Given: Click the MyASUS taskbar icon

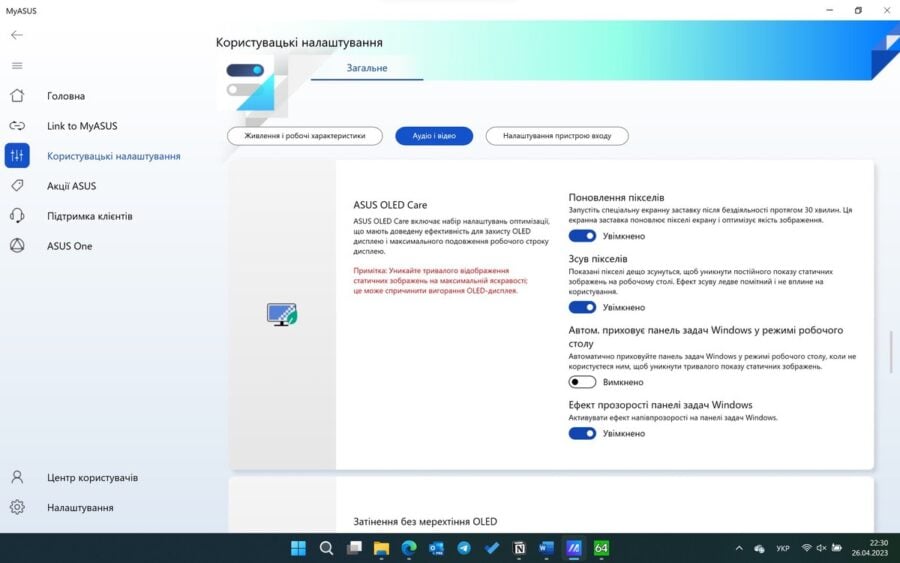Looking at the screenshot, I should click(x=573, y=548).
